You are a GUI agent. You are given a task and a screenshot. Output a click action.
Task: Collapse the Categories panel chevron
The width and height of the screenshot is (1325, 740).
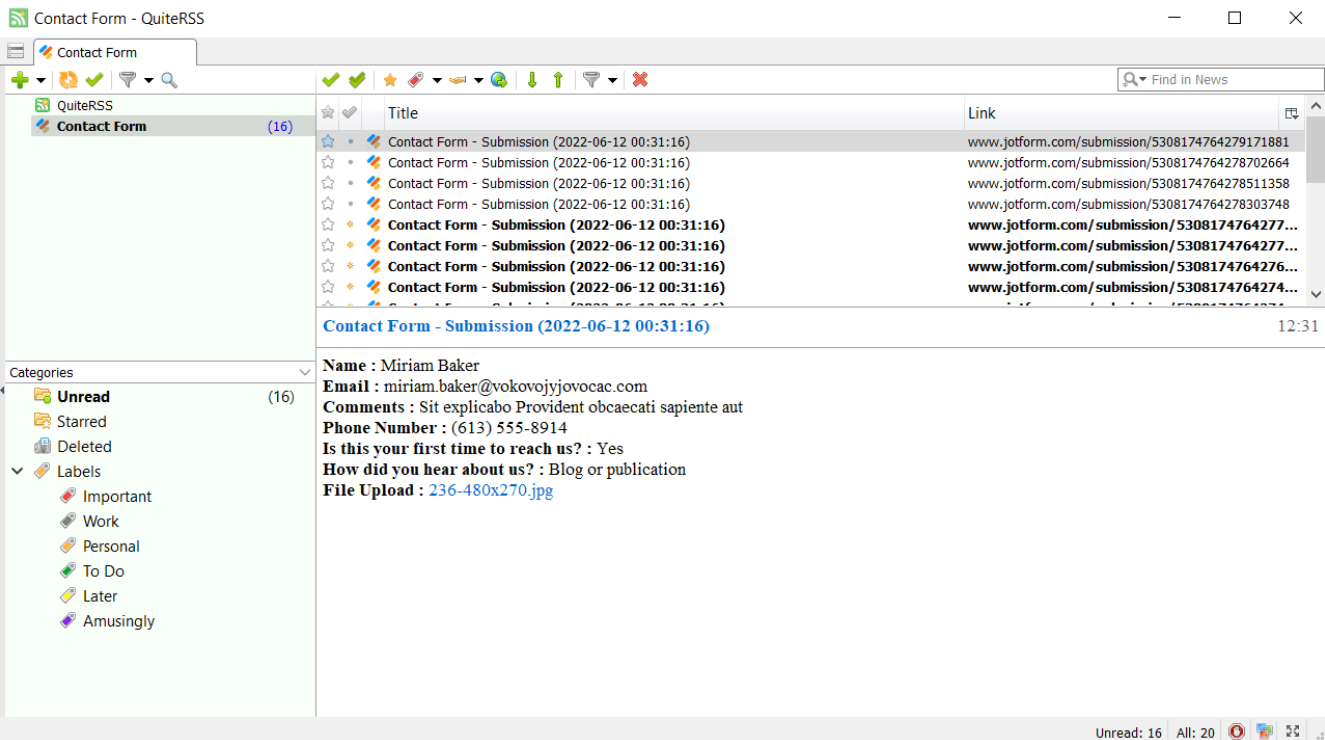pos(305,372)
